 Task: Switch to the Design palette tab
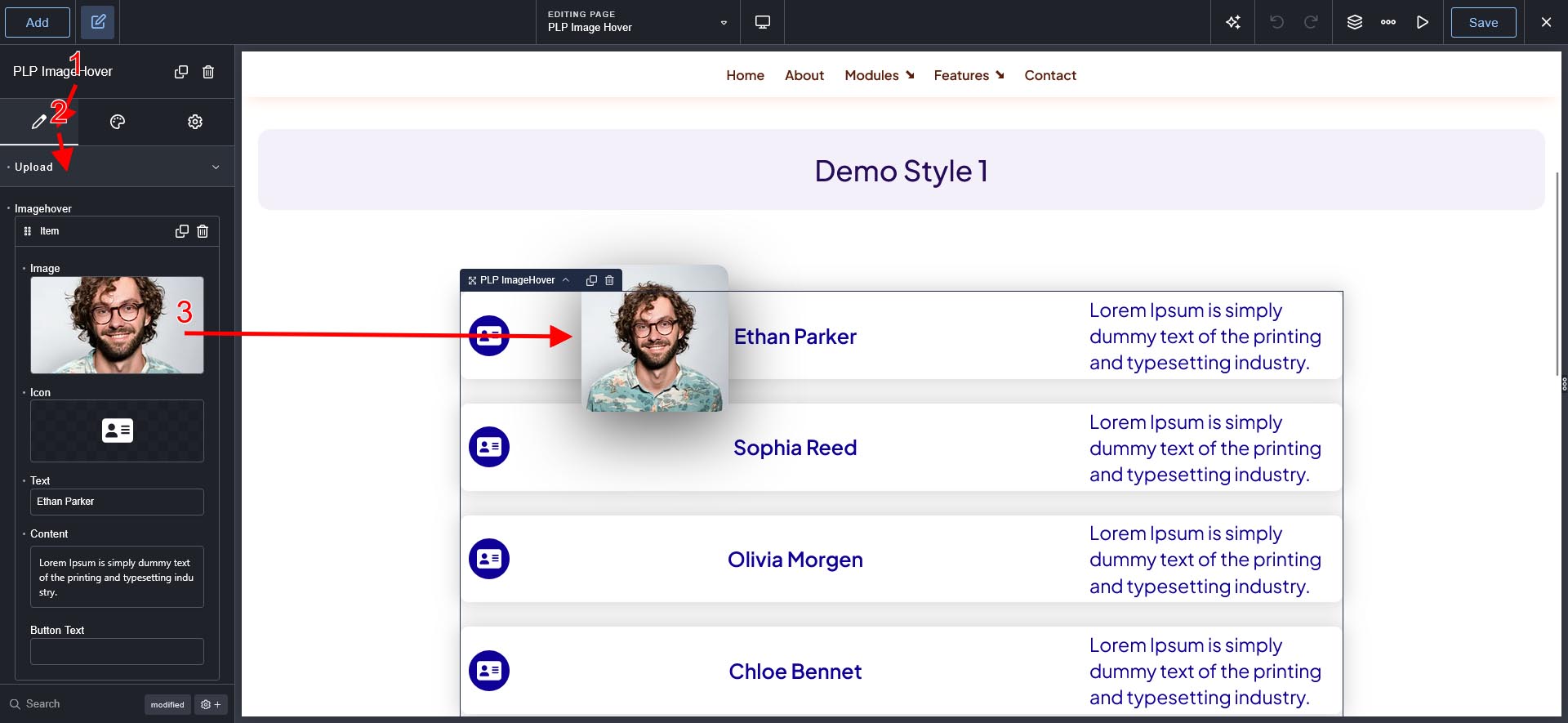coord(118,122)
